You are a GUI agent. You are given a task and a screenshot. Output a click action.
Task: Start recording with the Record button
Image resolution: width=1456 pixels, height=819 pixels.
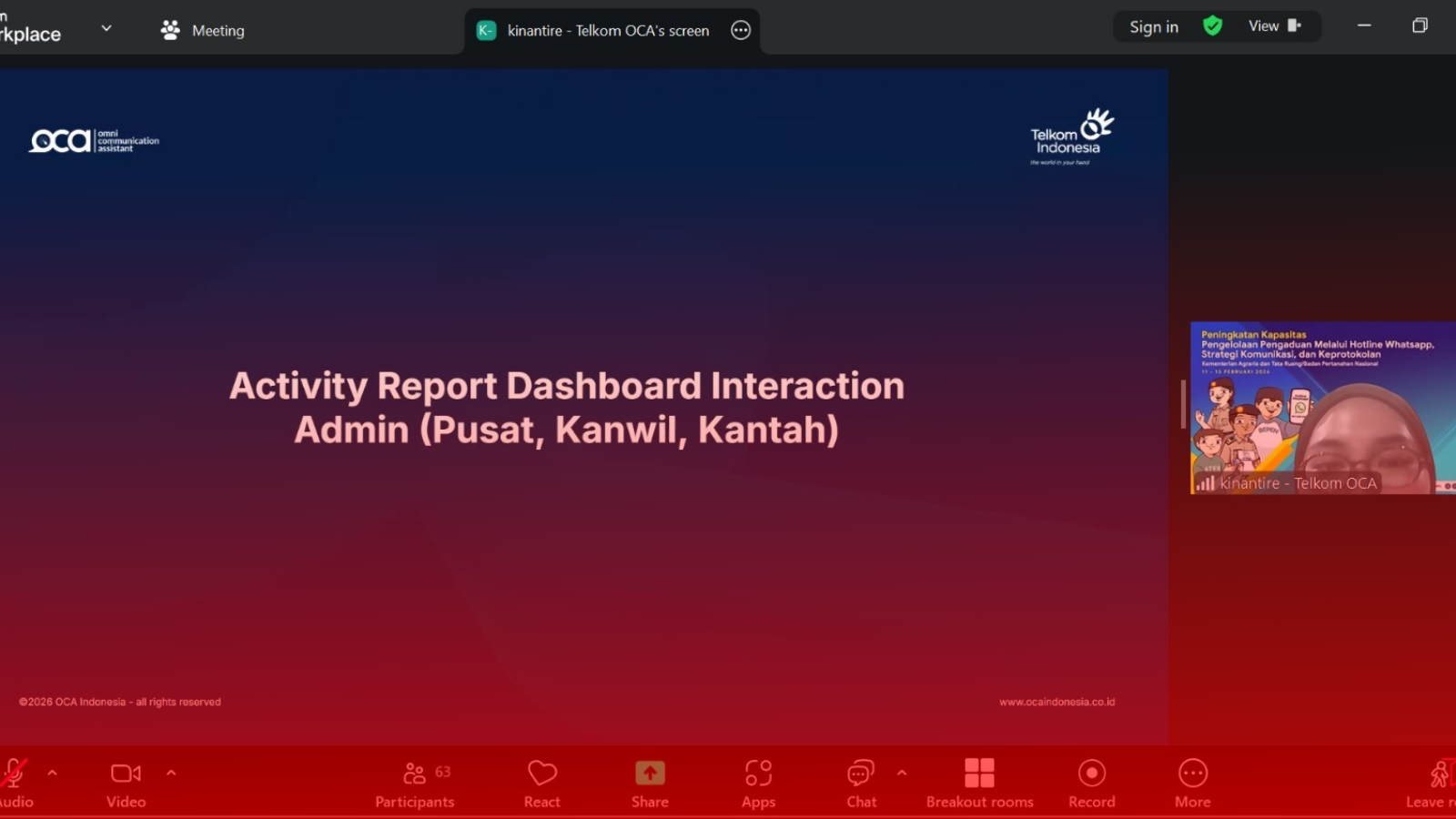tap(1091, 783)
